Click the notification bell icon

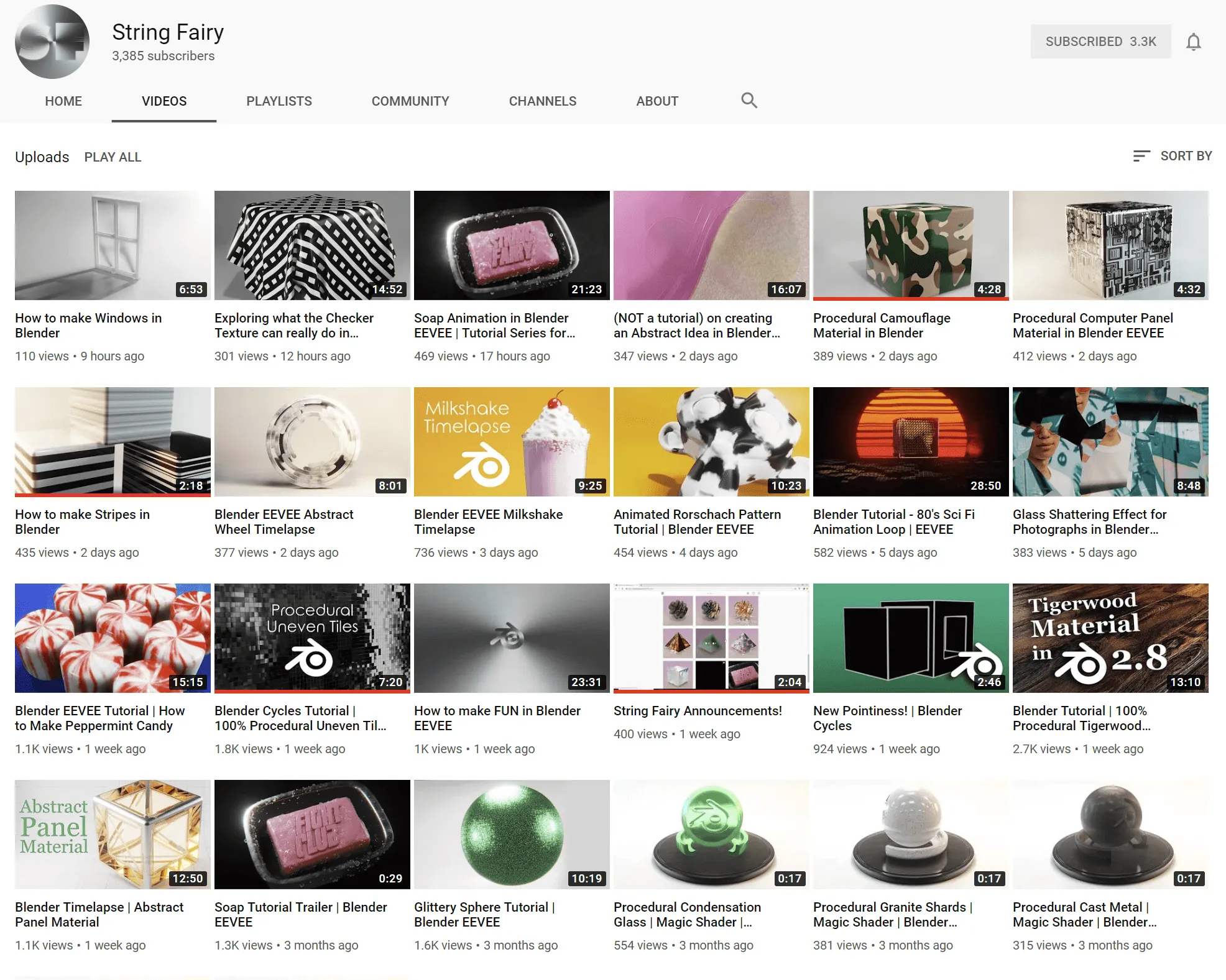tap(1193, 42)
